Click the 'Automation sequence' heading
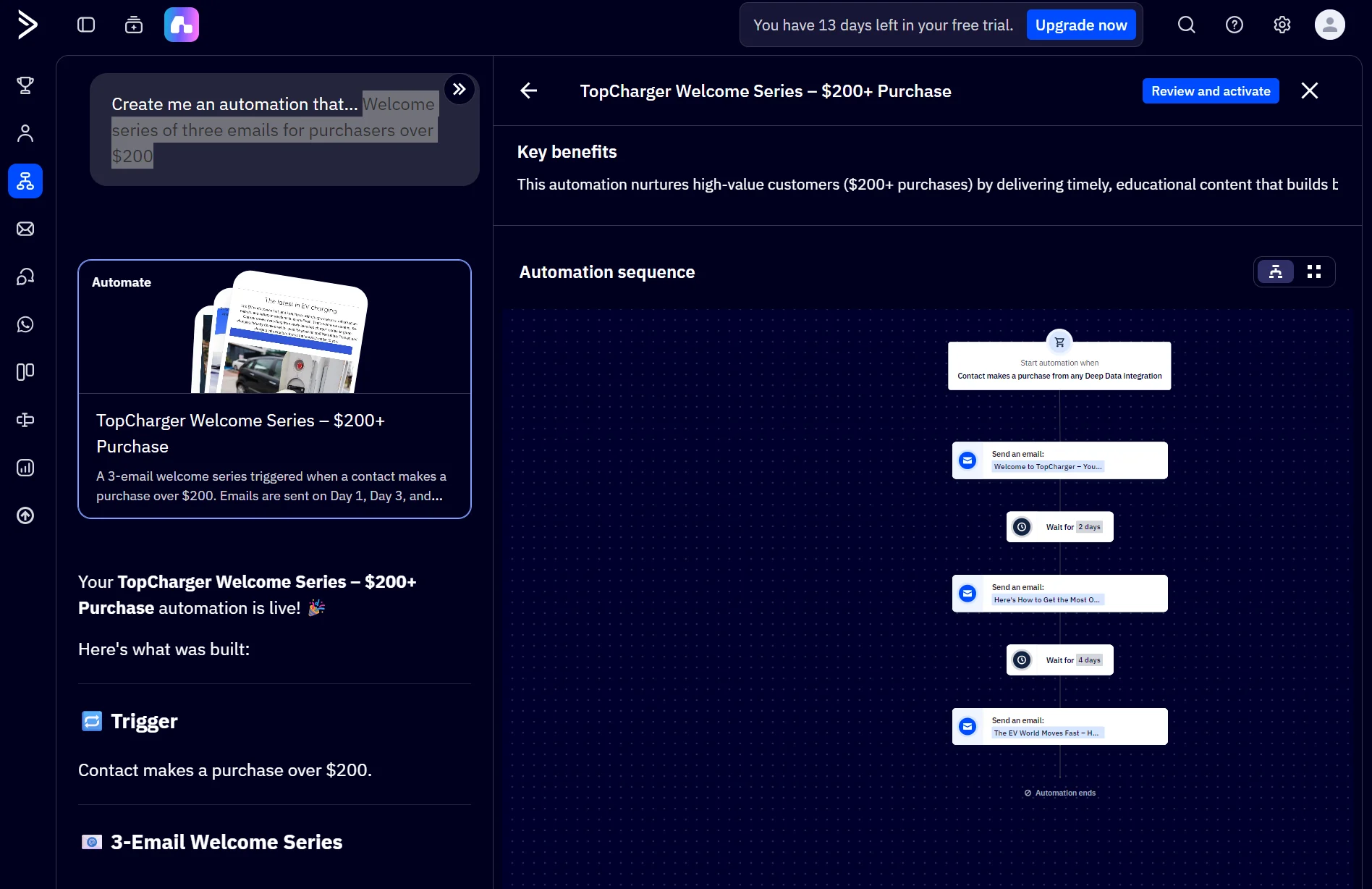Viewport: 1372px width, 889px height. 606,272
